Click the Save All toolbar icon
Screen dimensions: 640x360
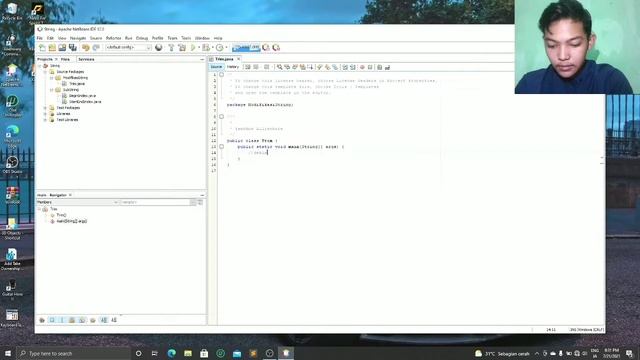coord(73,48)
